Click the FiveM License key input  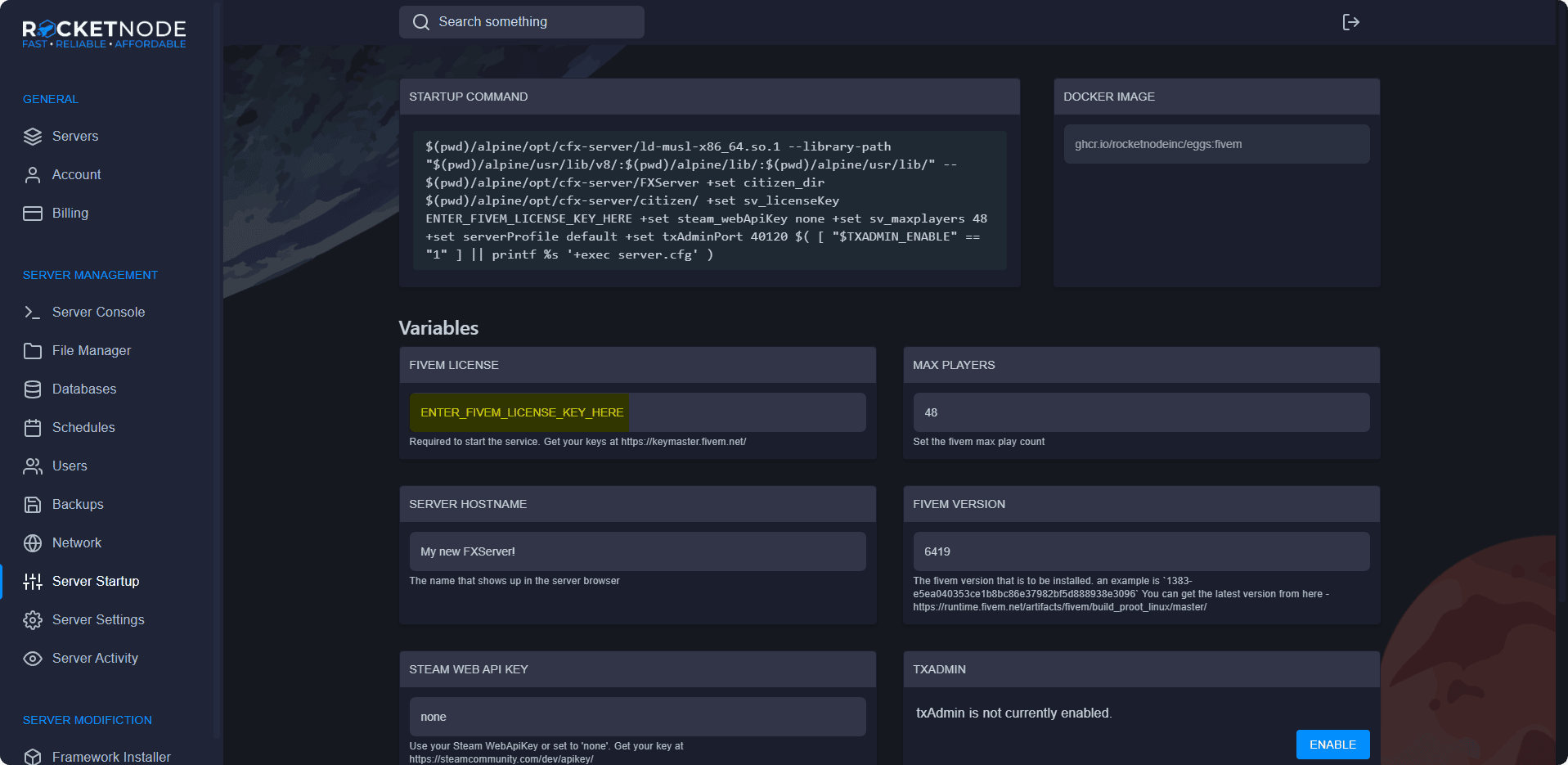point(637,412)
